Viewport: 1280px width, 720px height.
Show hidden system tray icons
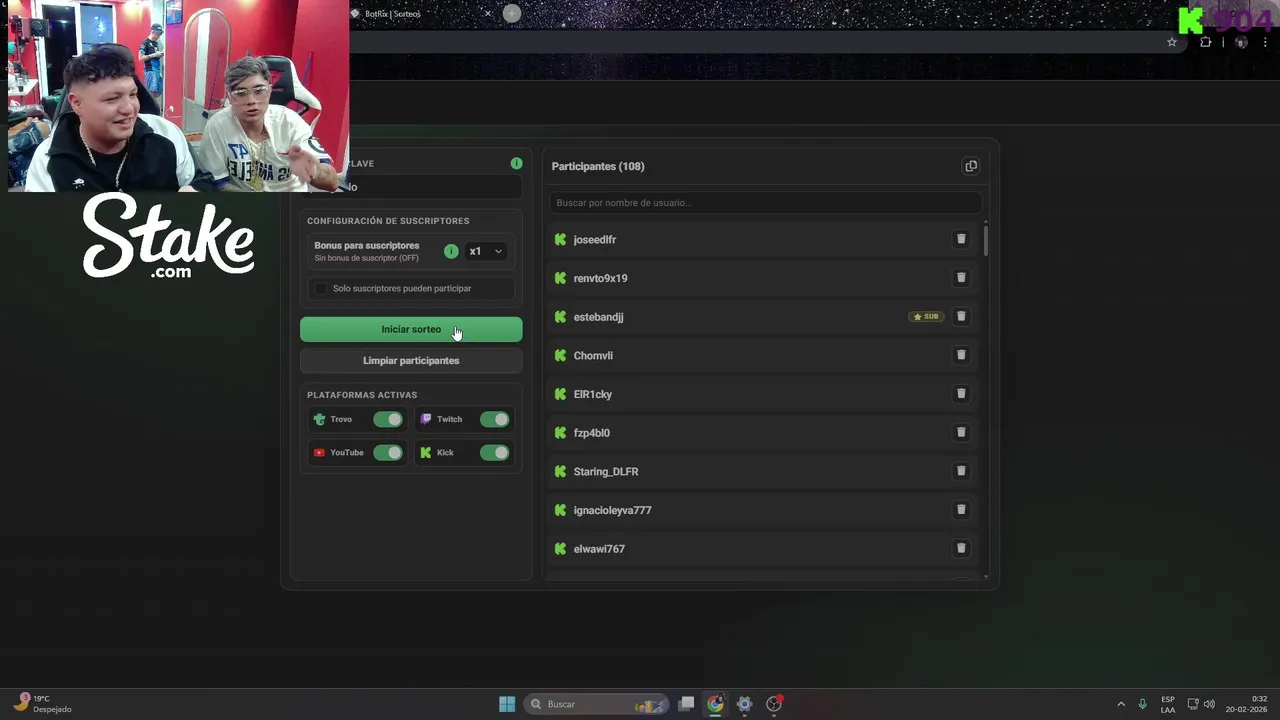(x=1121, y=704)
